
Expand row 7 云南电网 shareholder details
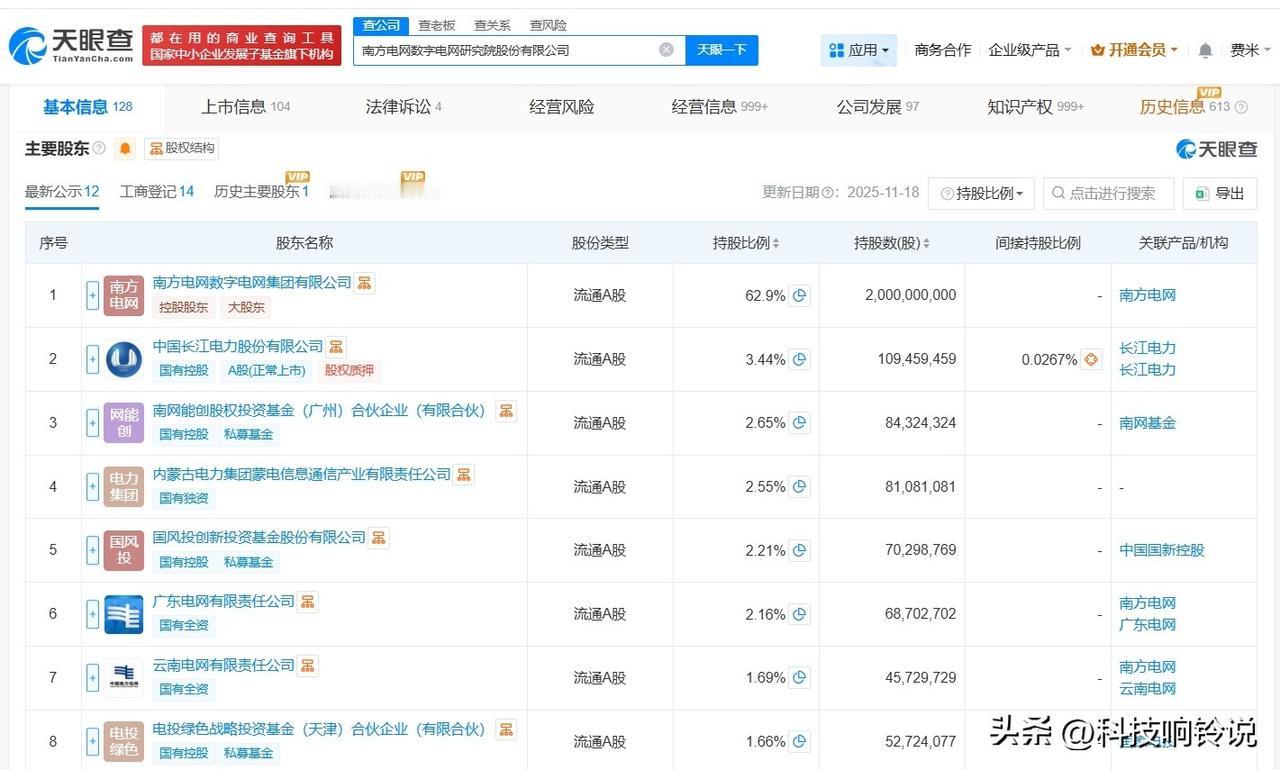pyautogui.click(x=93, y=678)
